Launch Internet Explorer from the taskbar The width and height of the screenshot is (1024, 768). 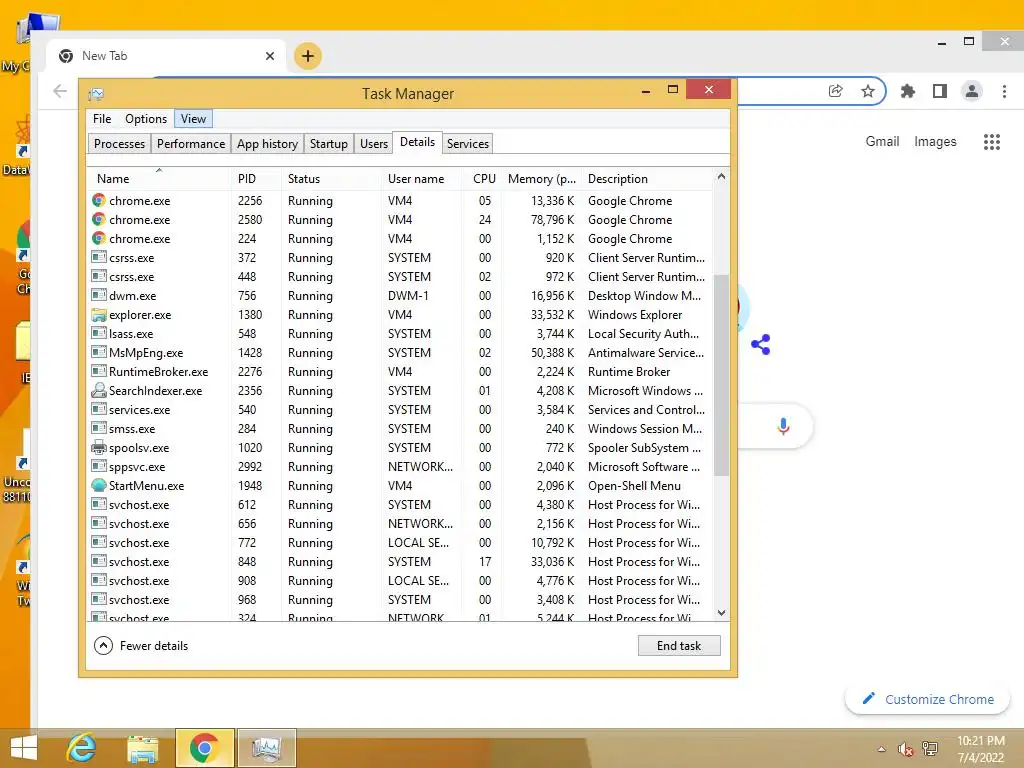(82, 748)
